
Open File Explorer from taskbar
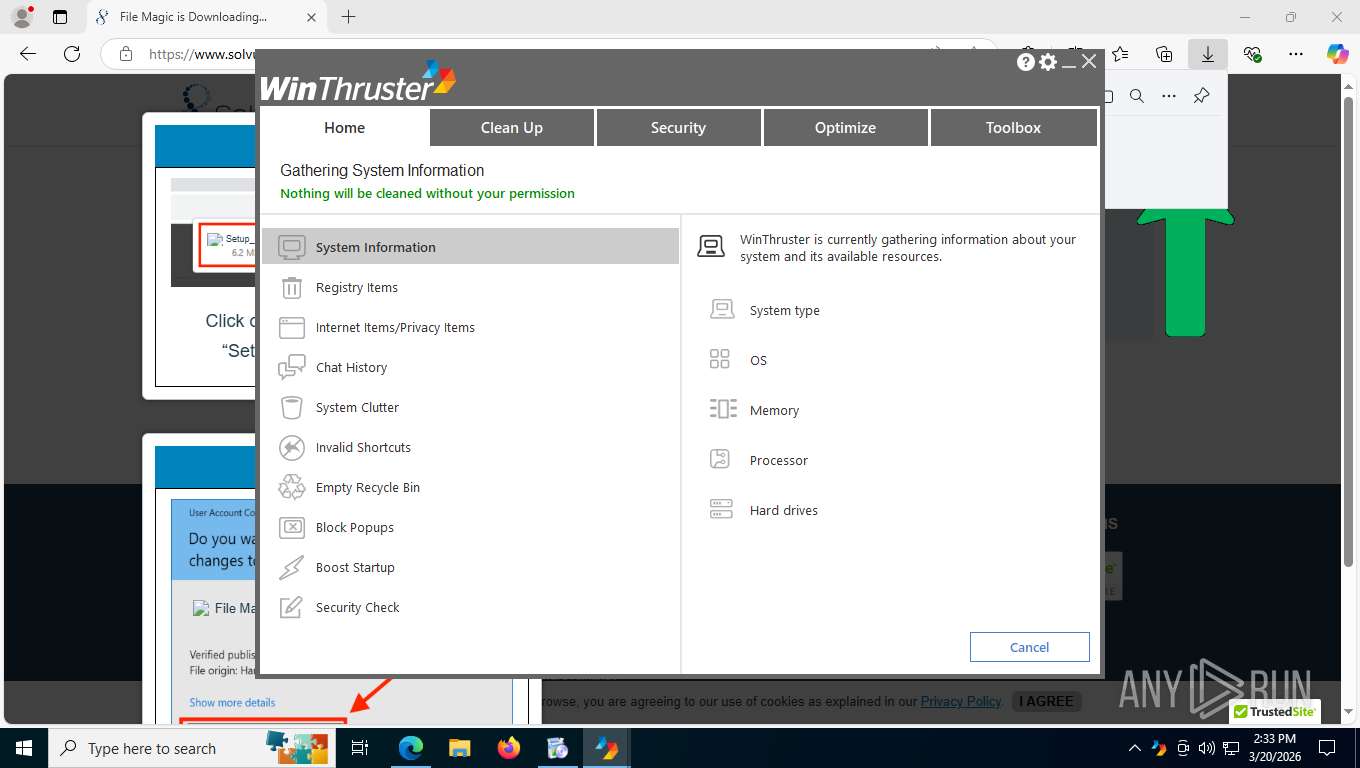point(459,748)
